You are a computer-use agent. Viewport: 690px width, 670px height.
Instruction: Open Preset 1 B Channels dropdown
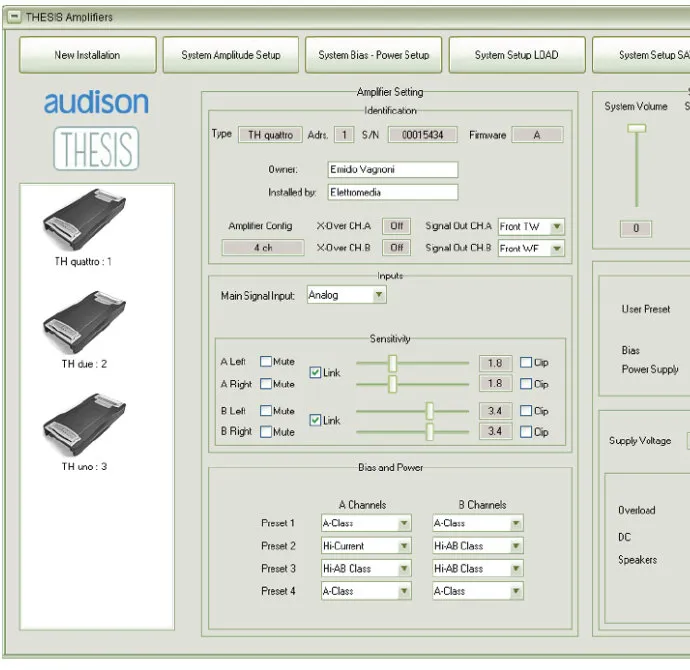(478, 523)
